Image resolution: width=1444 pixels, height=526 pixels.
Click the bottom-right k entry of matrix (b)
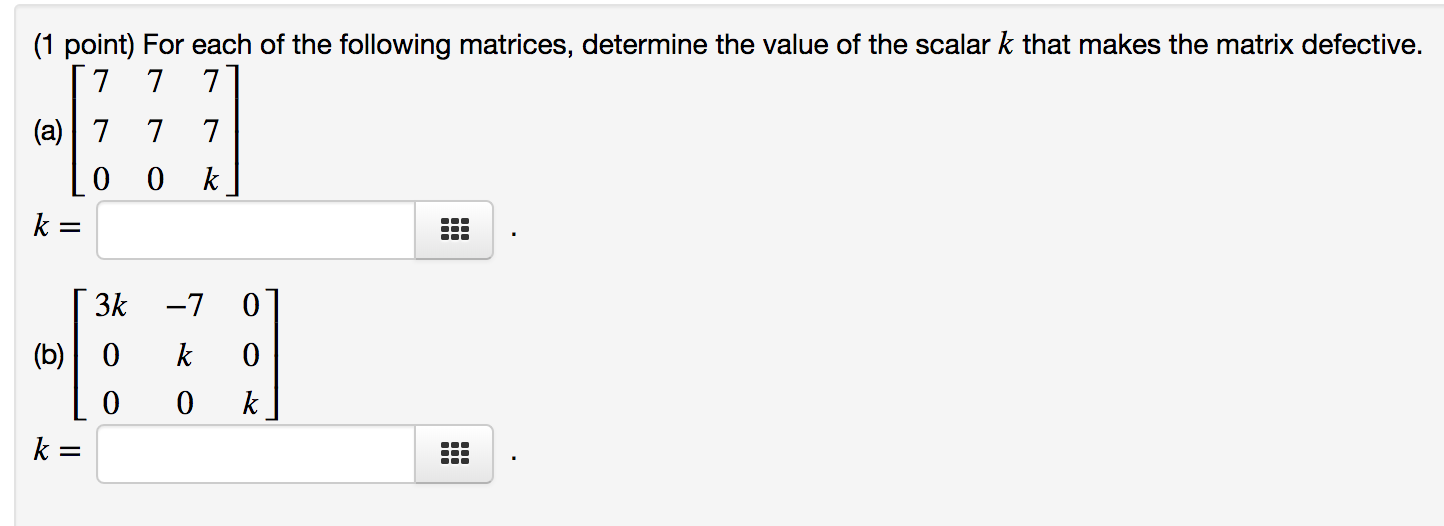pos(250,403)
